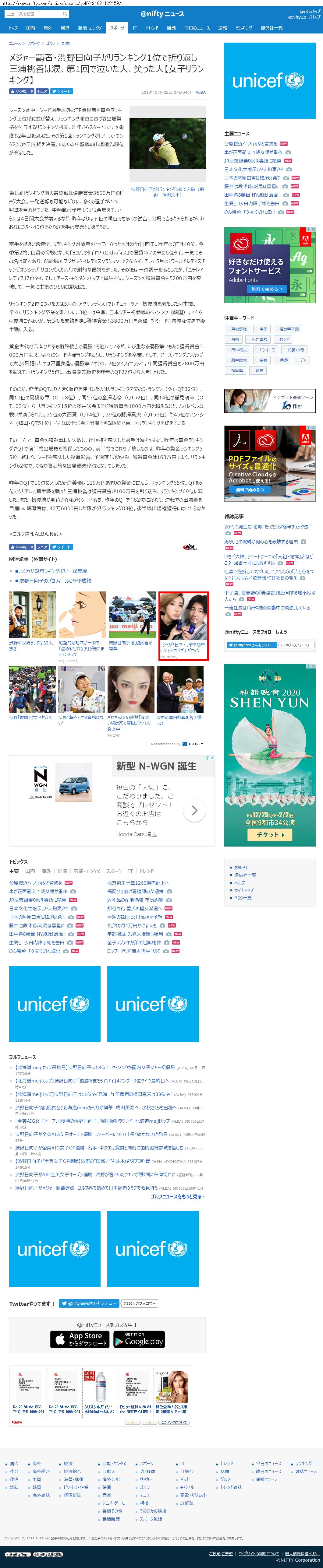The image size is (323, 1568).
Task: Click the @nifty ニュース header logo
Action: pyautogui.click(x=161, y=14)
